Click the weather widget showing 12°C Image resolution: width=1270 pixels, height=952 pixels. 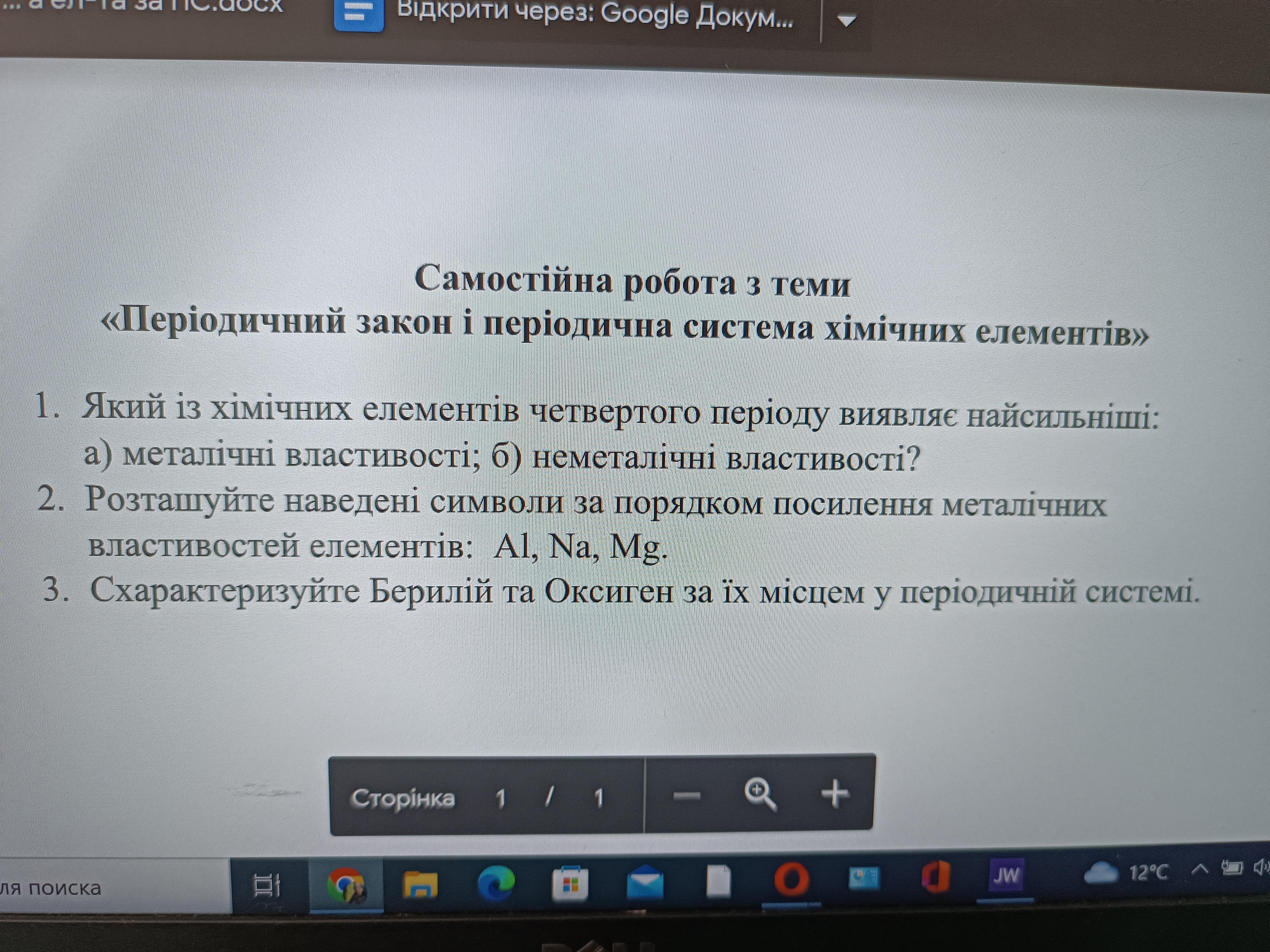tap(1125, 873)
